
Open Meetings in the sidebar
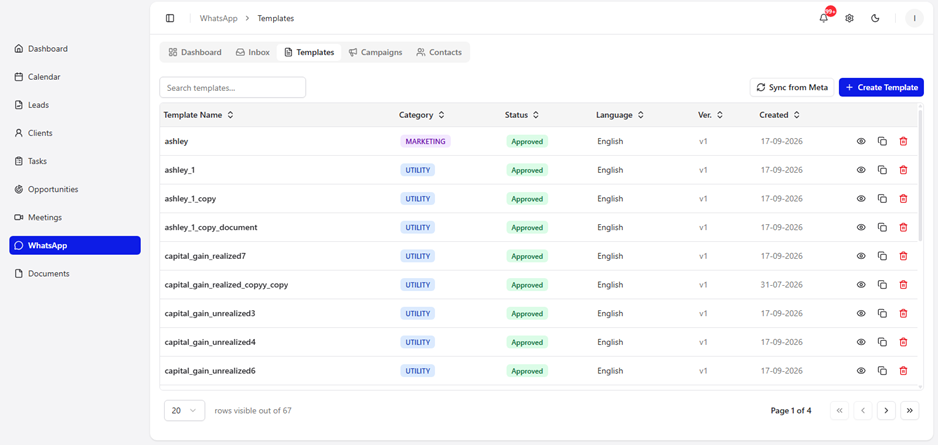click(75, 218)
